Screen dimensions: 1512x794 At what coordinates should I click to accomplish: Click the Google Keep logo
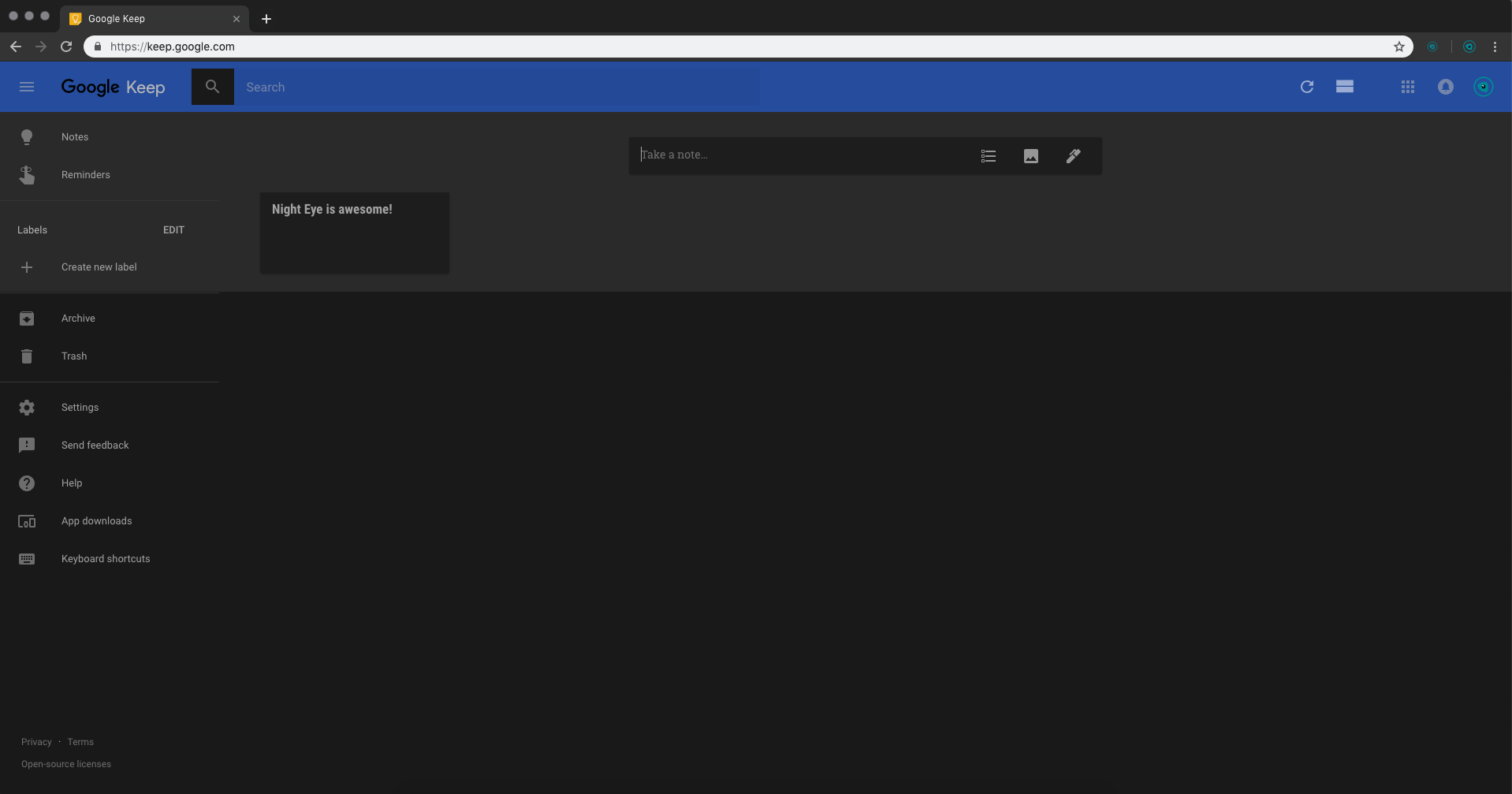(x=113, y=88)
